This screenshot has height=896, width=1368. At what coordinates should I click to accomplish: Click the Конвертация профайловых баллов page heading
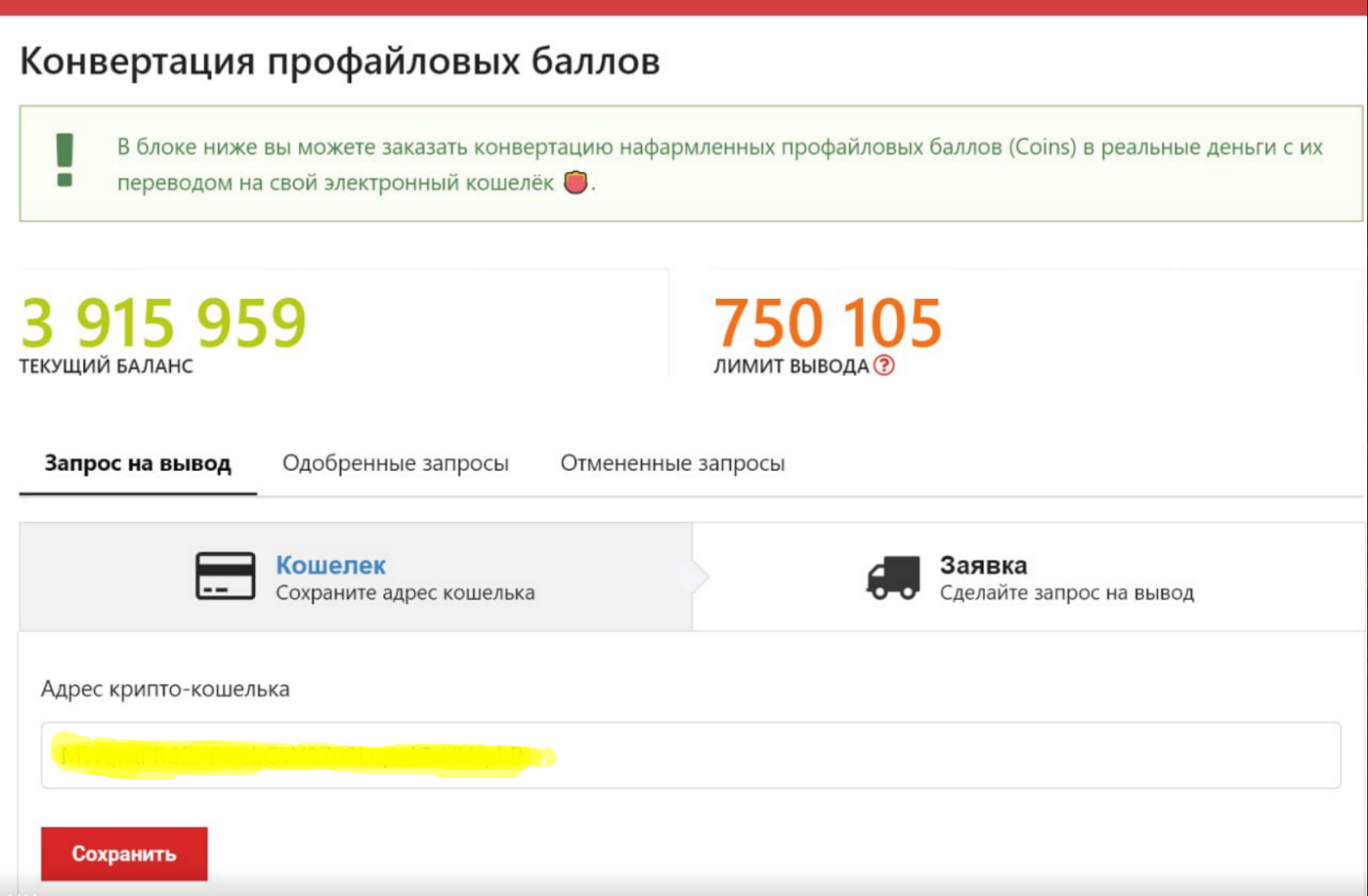pos(339,62)
